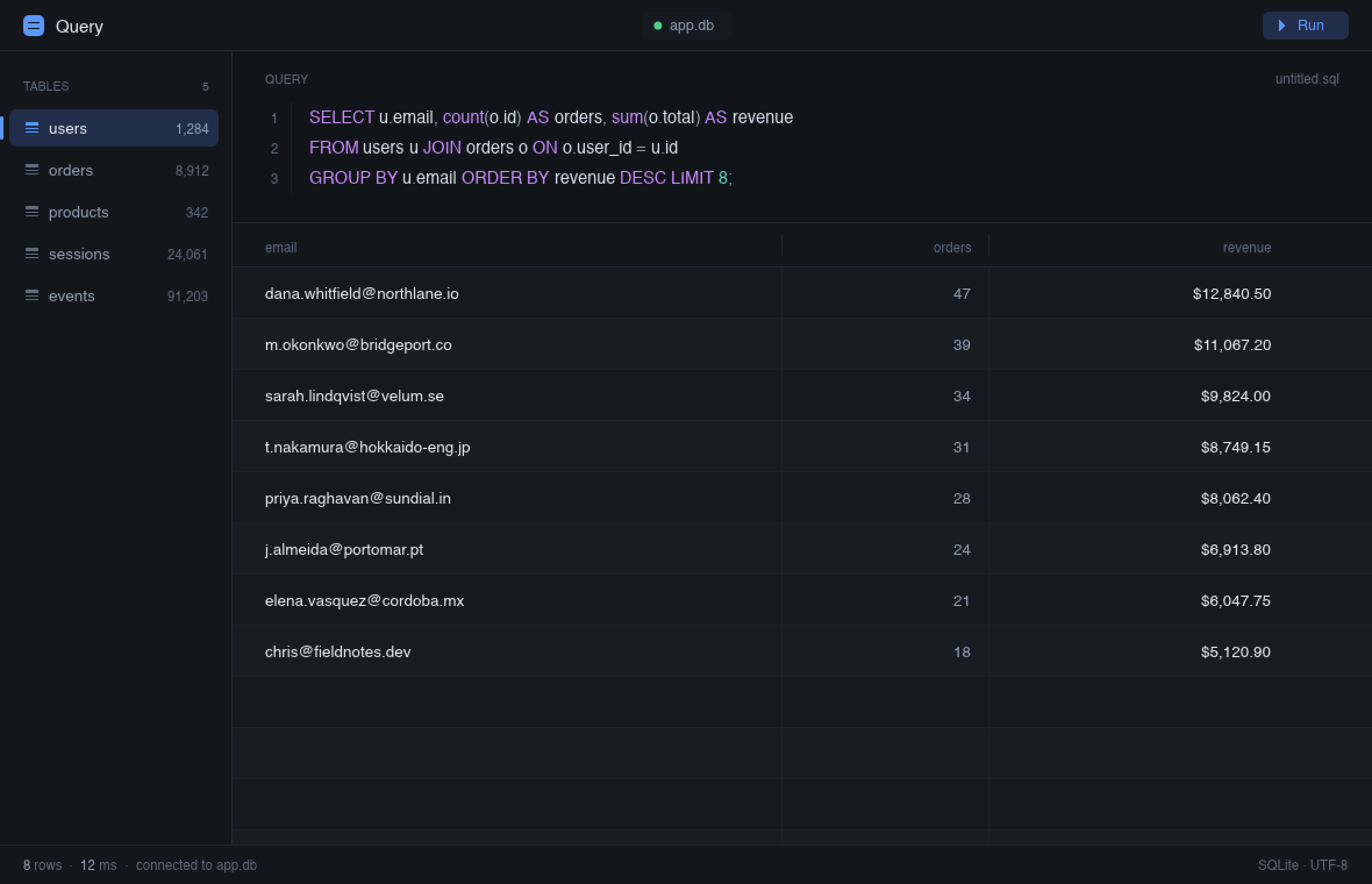Click line number 1 in the editor gutter
Screen dimensions: 1372x884
[274, 119]
